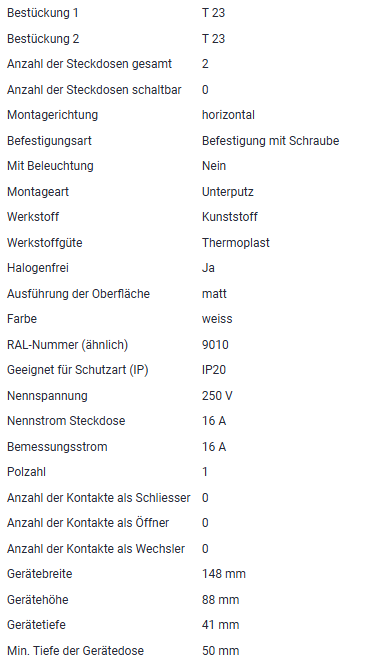Select Min. Tiefe der Gerätedose value
The height and width of the screenshot is (665, 371).
tap(220, 651)
